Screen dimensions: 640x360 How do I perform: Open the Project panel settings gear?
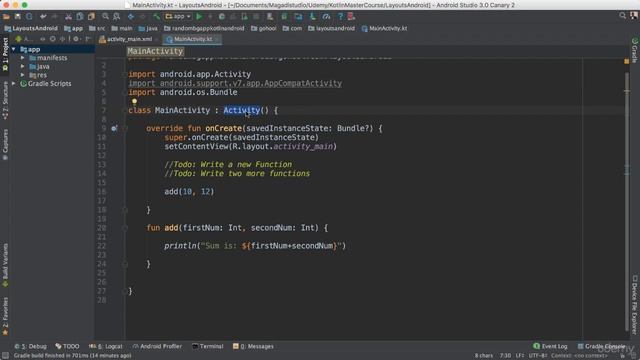(x=76, y=39)
